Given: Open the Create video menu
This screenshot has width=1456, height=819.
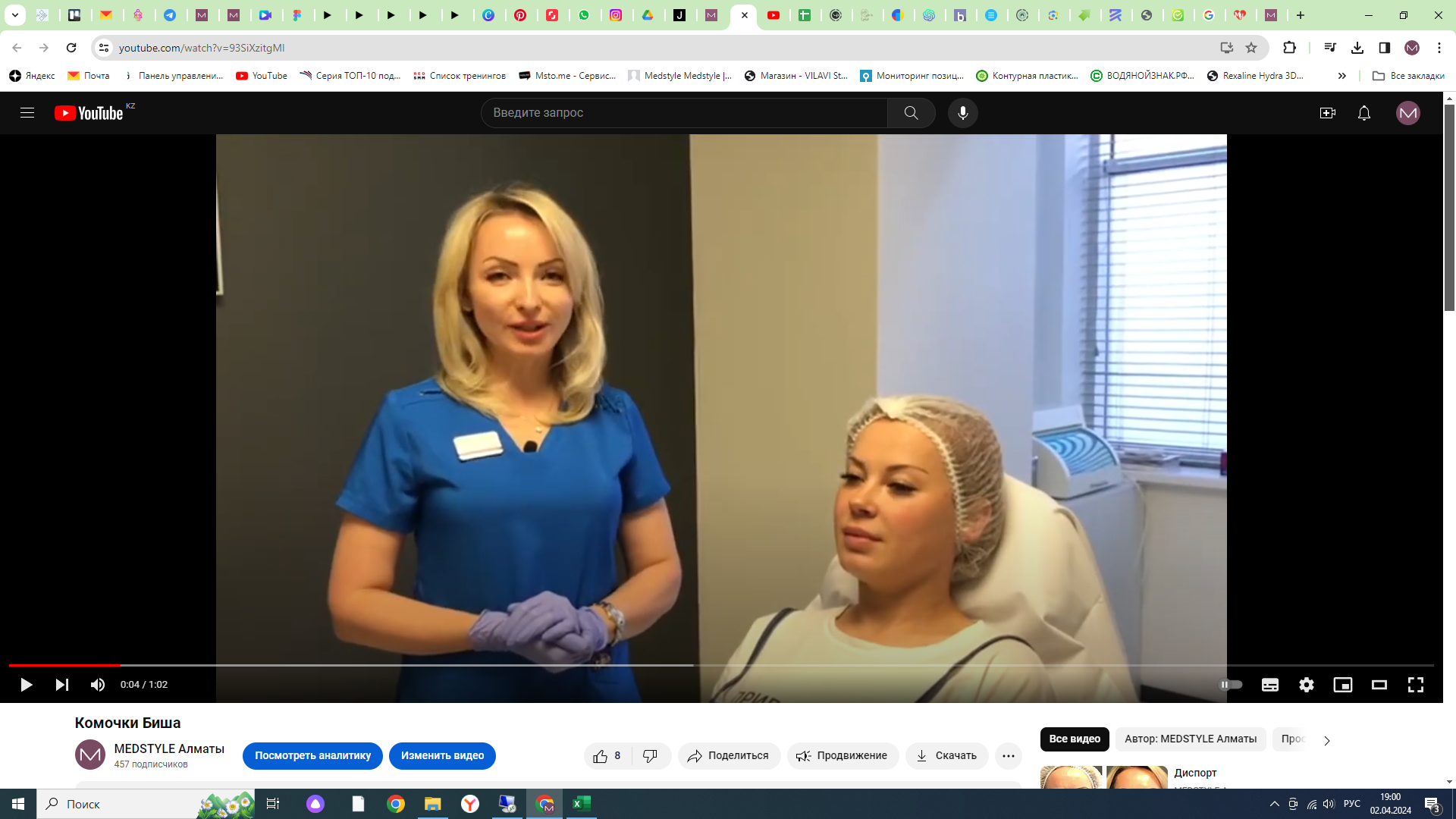Looking at the screenshot, I should pyautogui.click(x=1327, y=113).
